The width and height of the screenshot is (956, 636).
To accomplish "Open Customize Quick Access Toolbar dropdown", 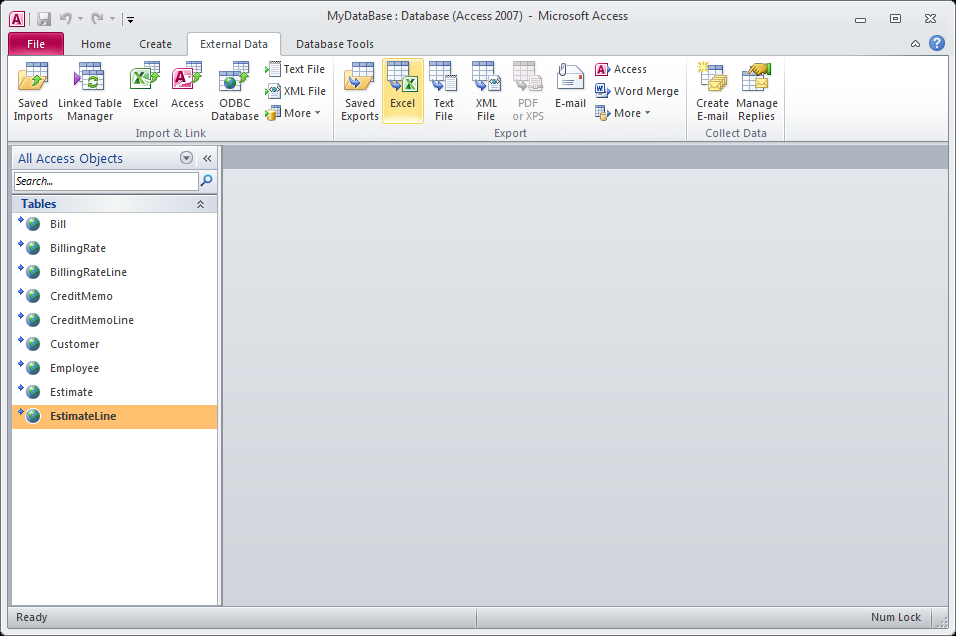I will [x=130, y=20].
